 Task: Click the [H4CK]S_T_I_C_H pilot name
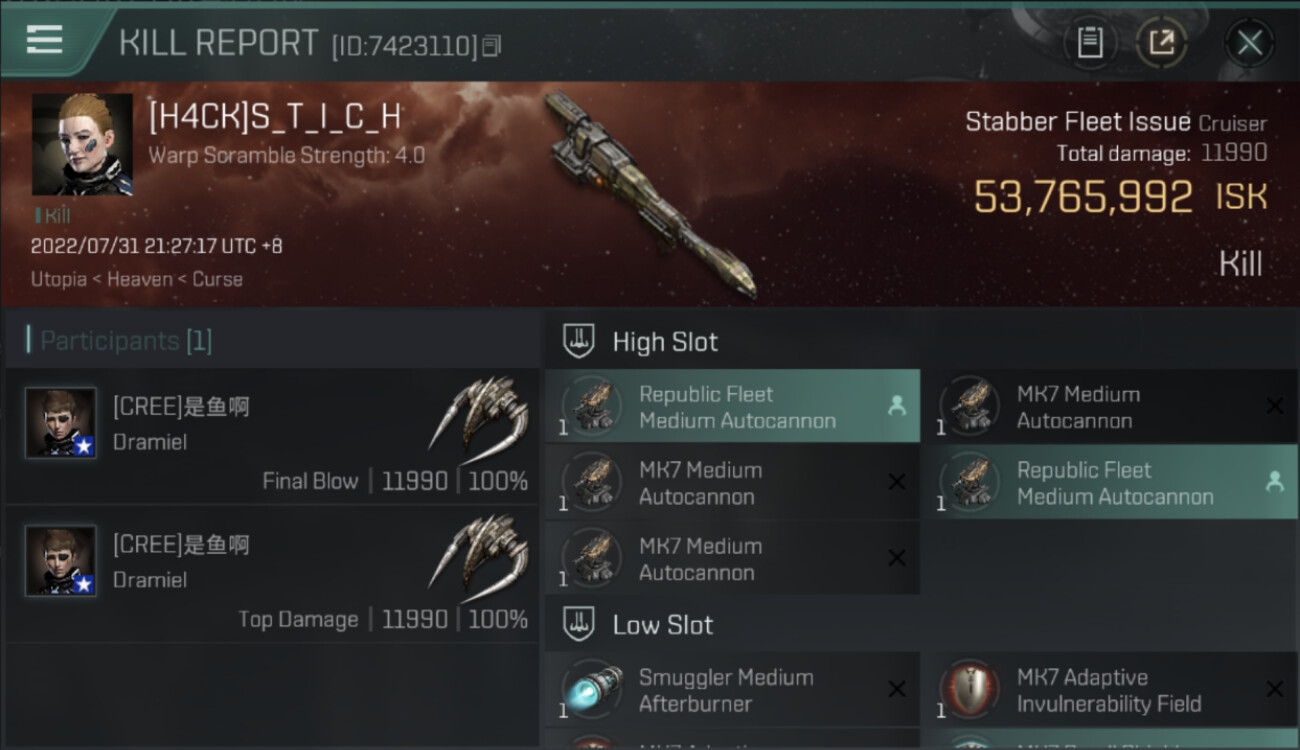click(275, 117)
